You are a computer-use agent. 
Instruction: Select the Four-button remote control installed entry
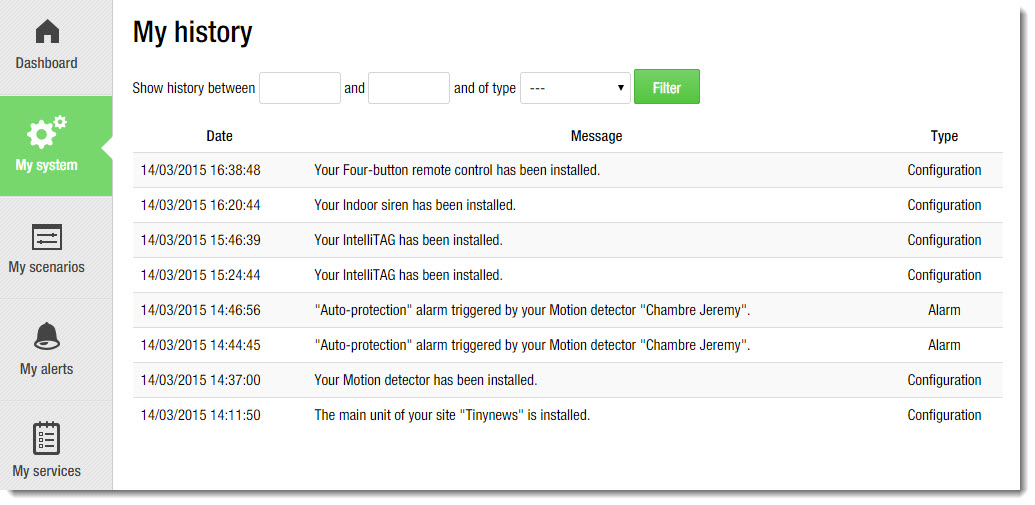pos(457,170)
